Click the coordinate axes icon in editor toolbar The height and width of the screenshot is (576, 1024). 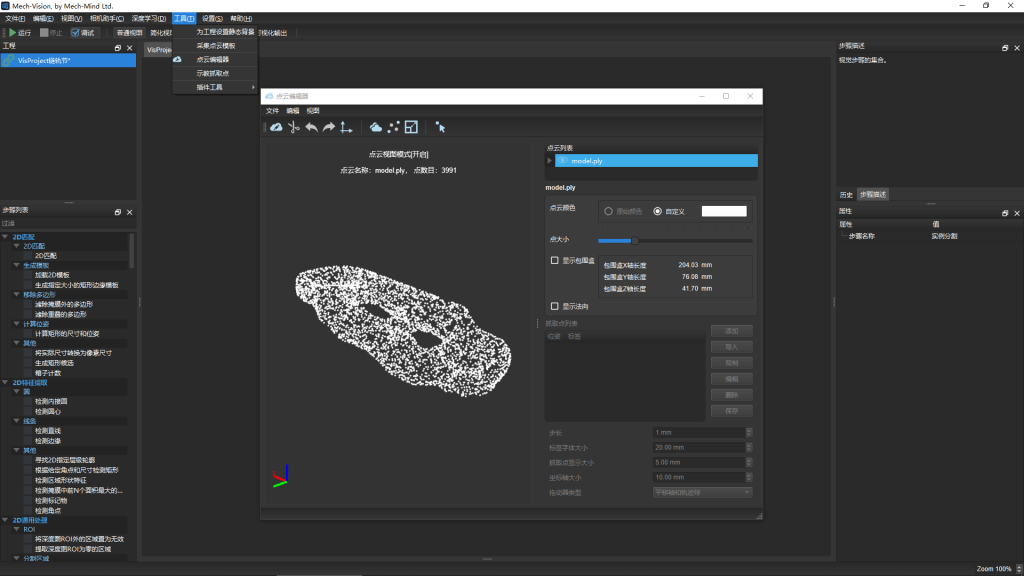[x=346, y=127]
